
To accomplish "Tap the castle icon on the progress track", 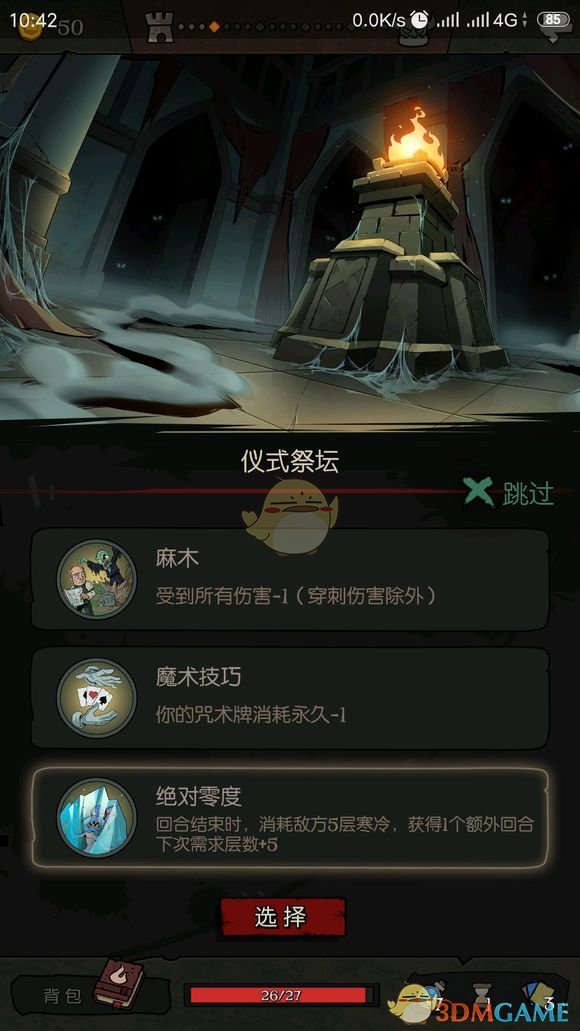I will pos(159,28).
